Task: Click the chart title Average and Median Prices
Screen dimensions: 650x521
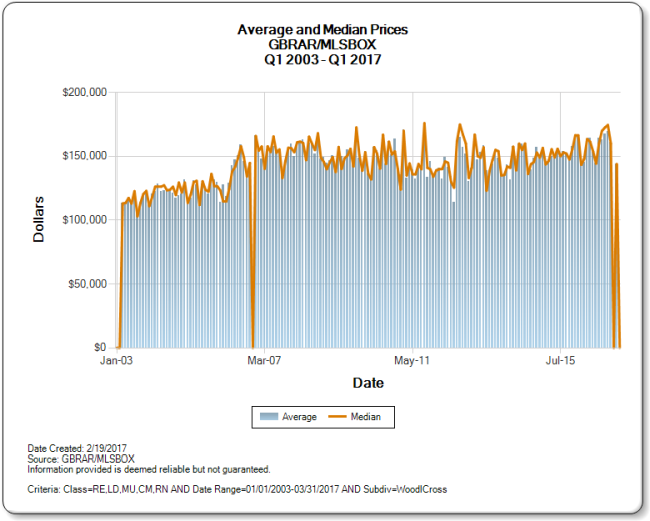Action: click(x=323, y=30)
